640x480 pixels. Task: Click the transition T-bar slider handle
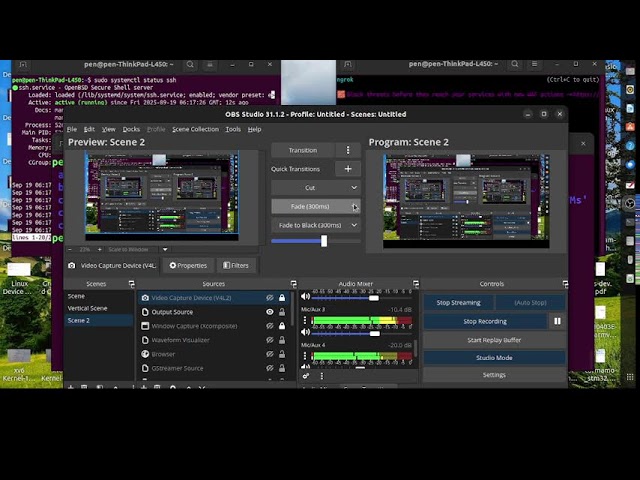pos(324,241)
